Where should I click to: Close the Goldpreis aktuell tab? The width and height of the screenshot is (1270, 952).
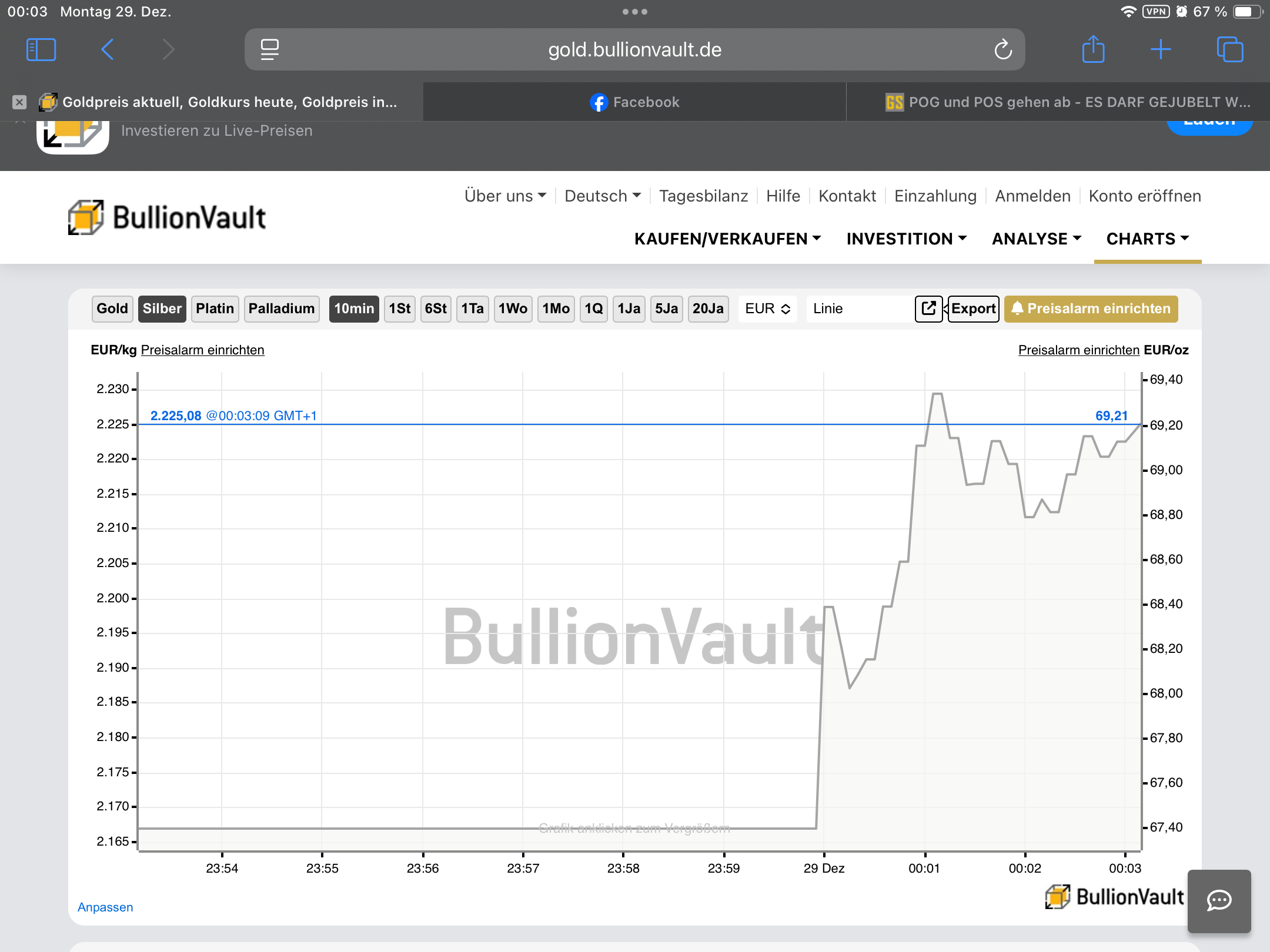(x=19, y=102)
